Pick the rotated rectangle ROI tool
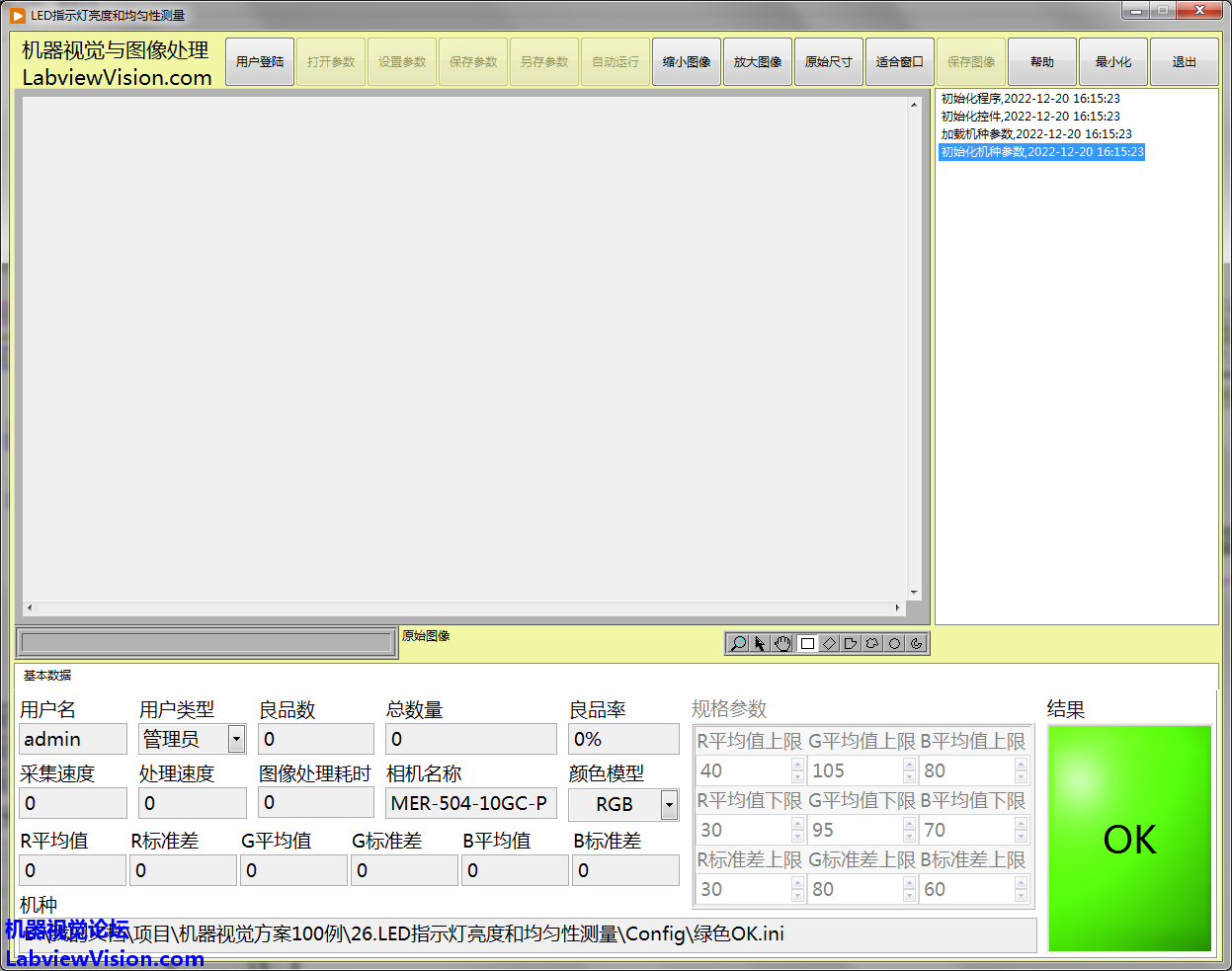The image size is (1232, 971). pos(829,644)
